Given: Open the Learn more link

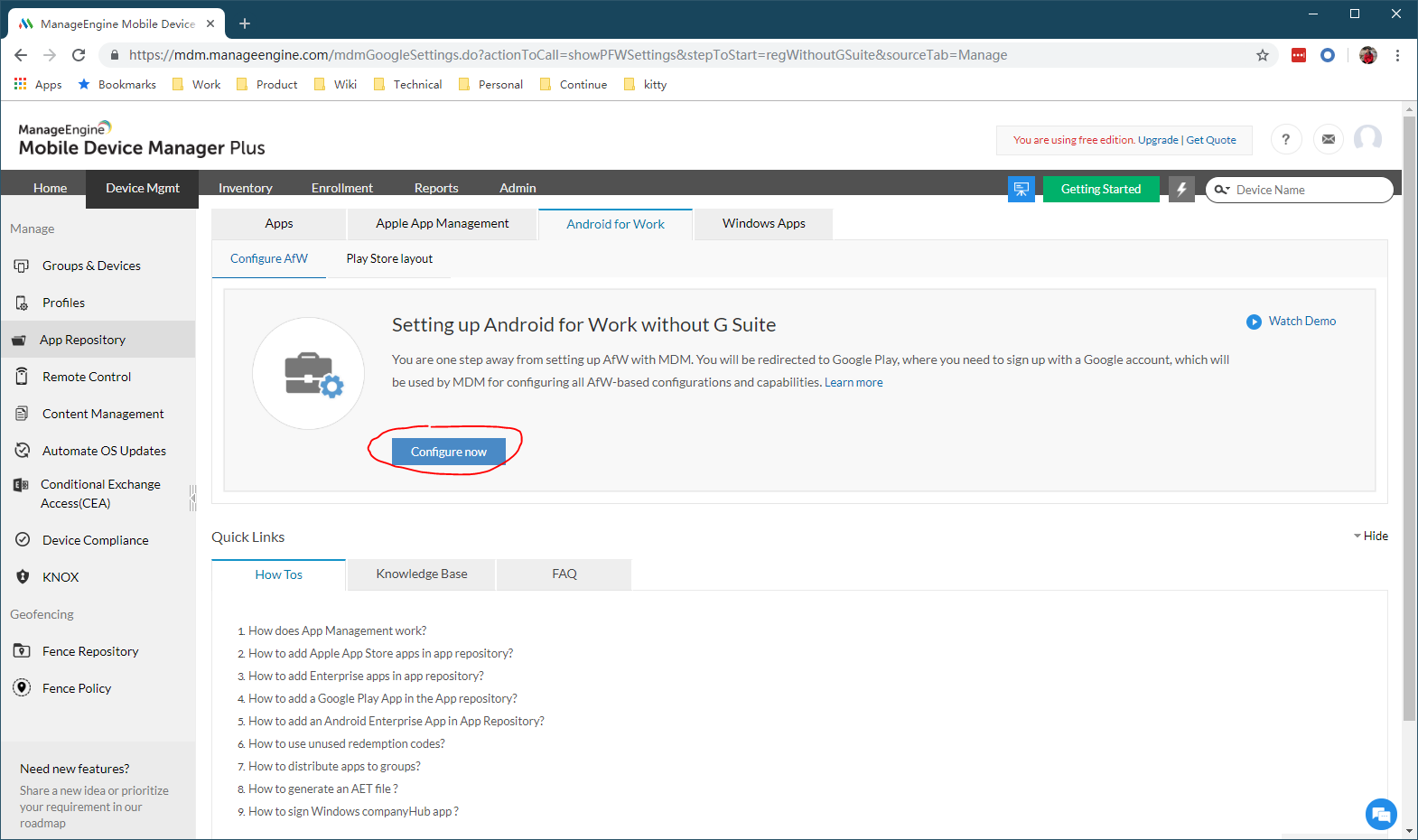Looking at the screenshot, I should pyautogui.click(x=854, y=382).
